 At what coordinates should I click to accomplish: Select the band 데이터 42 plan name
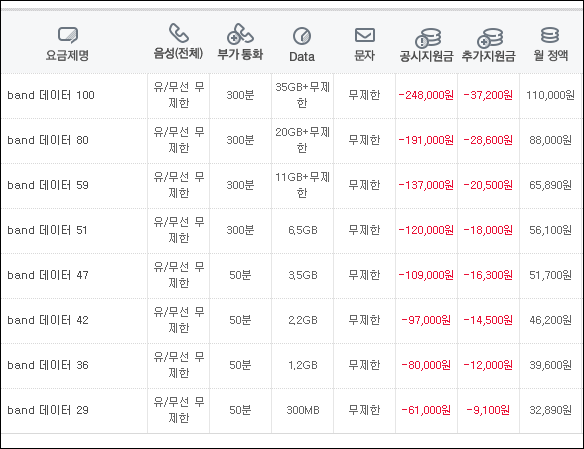click(x=48, y=321)
